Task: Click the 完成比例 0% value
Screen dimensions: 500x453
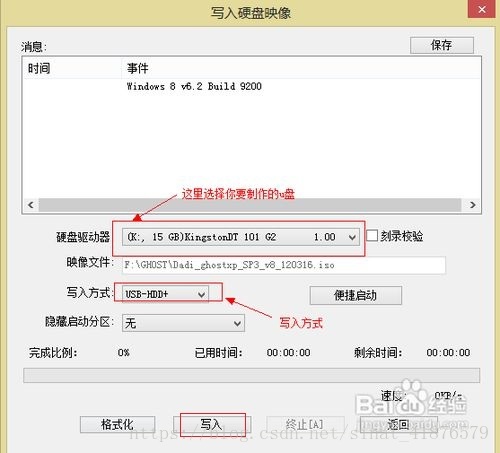Action: (x=123, y=352)
